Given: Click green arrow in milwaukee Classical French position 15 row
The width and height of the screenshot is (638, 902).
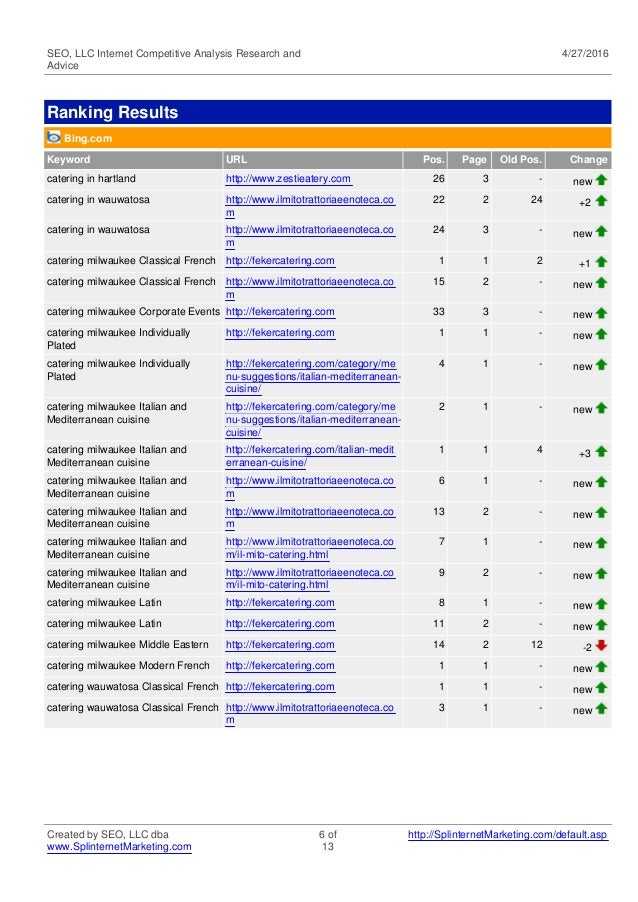Looking at the screenshot, I should click(x=602, y=283).
